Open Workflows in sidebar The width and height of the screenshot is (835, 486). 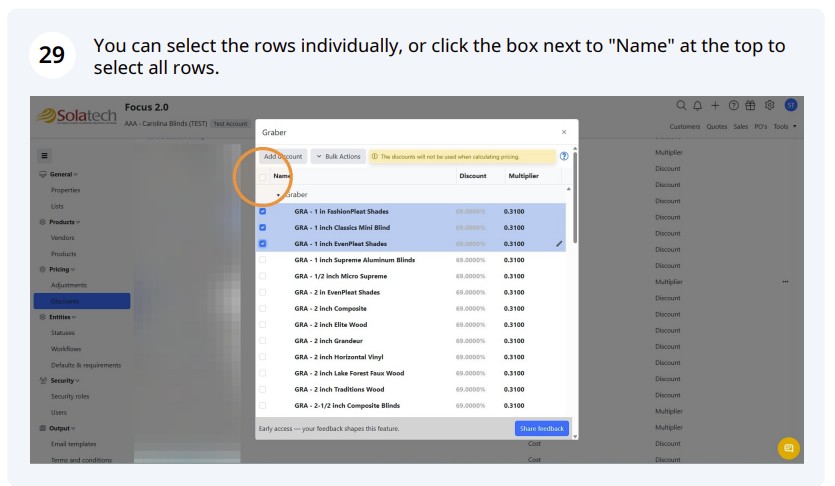(x=66, y=349)
